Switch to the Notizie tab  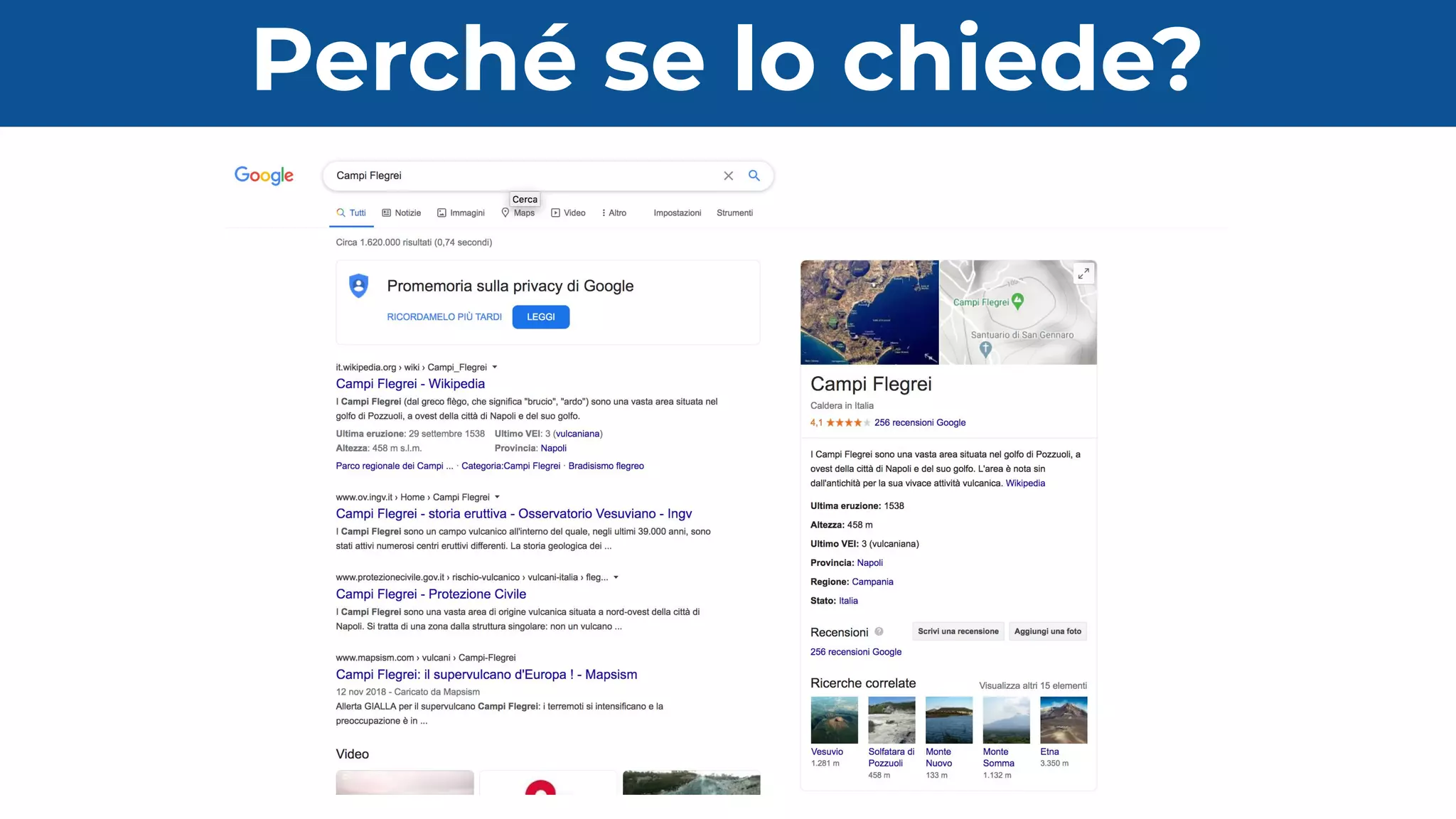pos(401,213)
